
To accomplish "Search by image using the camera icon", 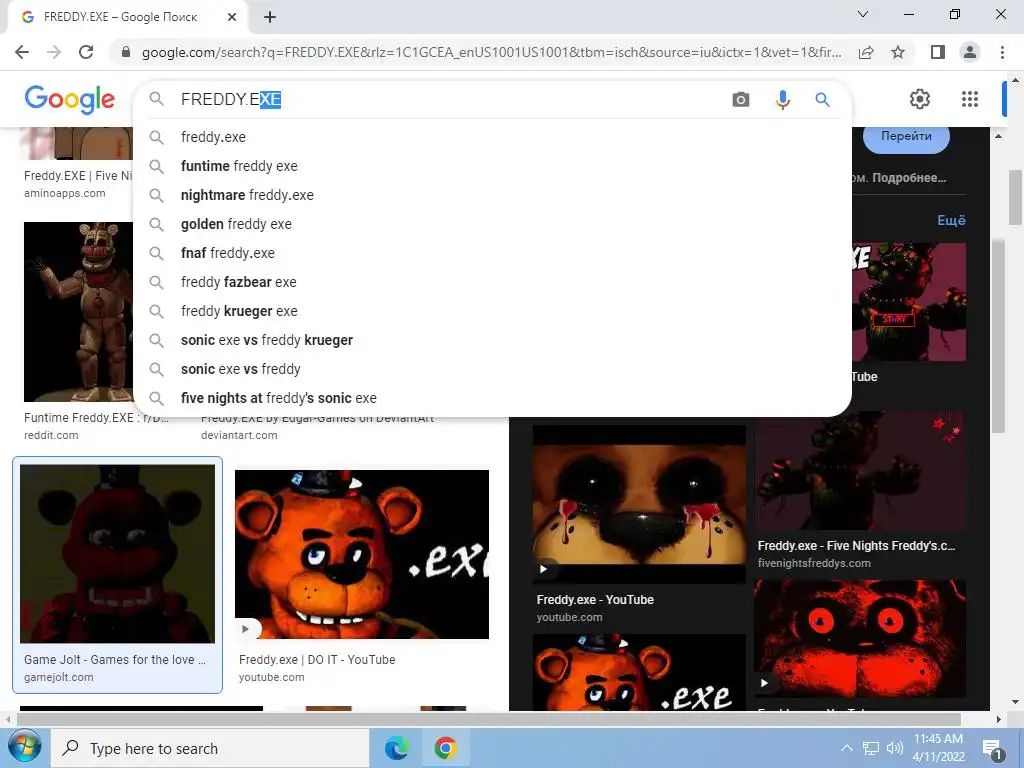I will pyautogui.click(x=741, y=99).
